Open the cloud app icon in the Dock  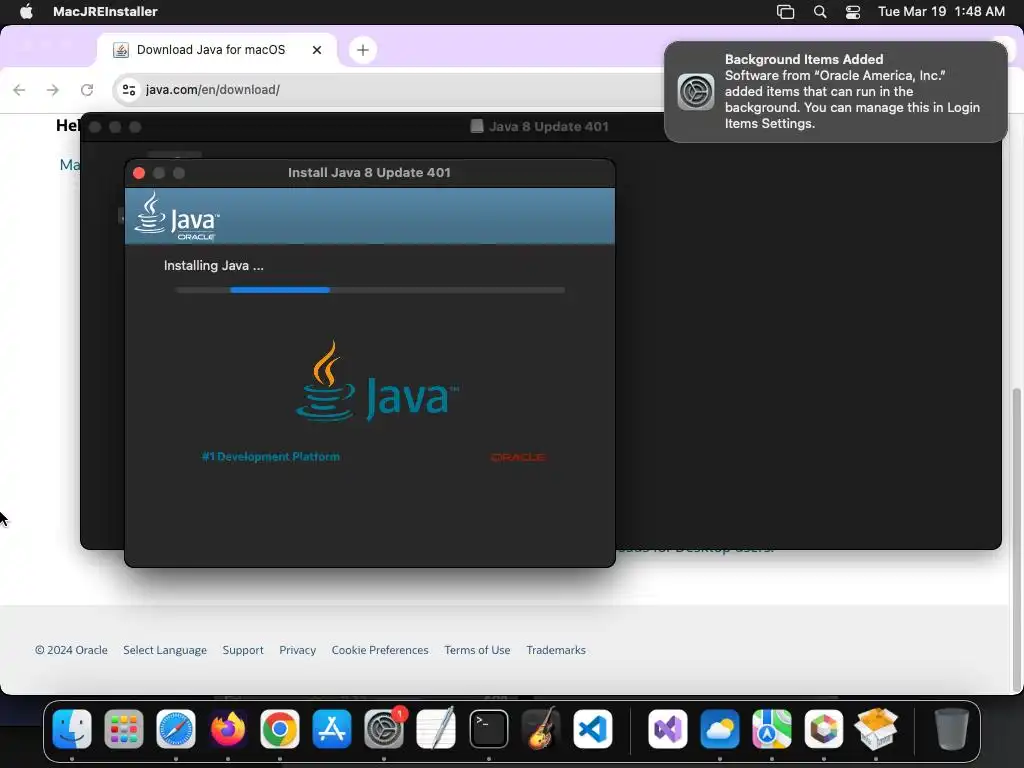[720, 729]
